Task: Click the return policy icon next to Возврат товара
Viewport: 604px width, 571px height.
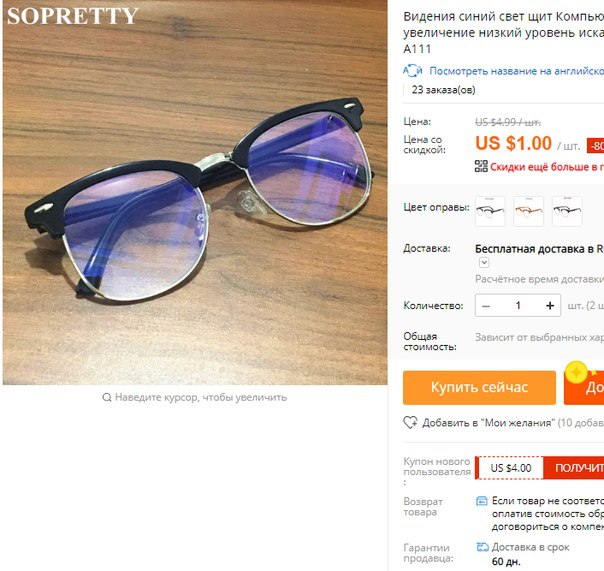Action: pos(482,501)
